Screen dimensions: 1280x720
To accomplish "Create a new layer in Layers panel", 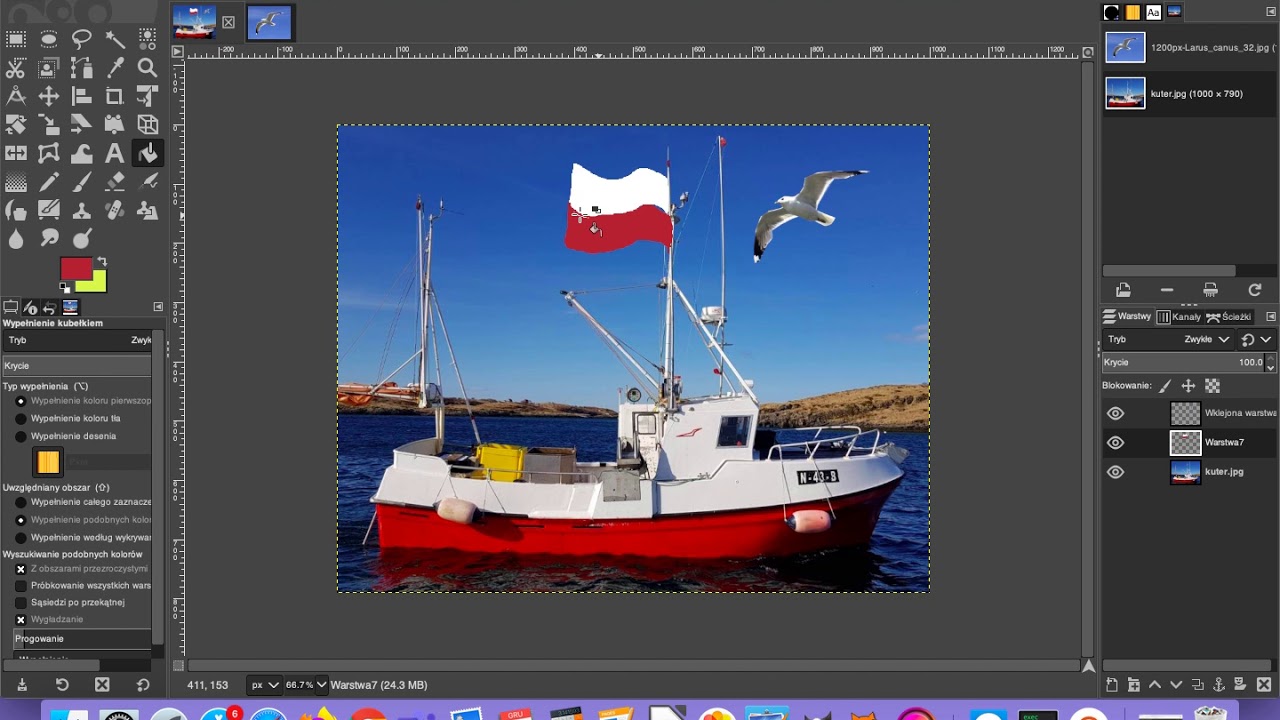I will (1112, 685).
